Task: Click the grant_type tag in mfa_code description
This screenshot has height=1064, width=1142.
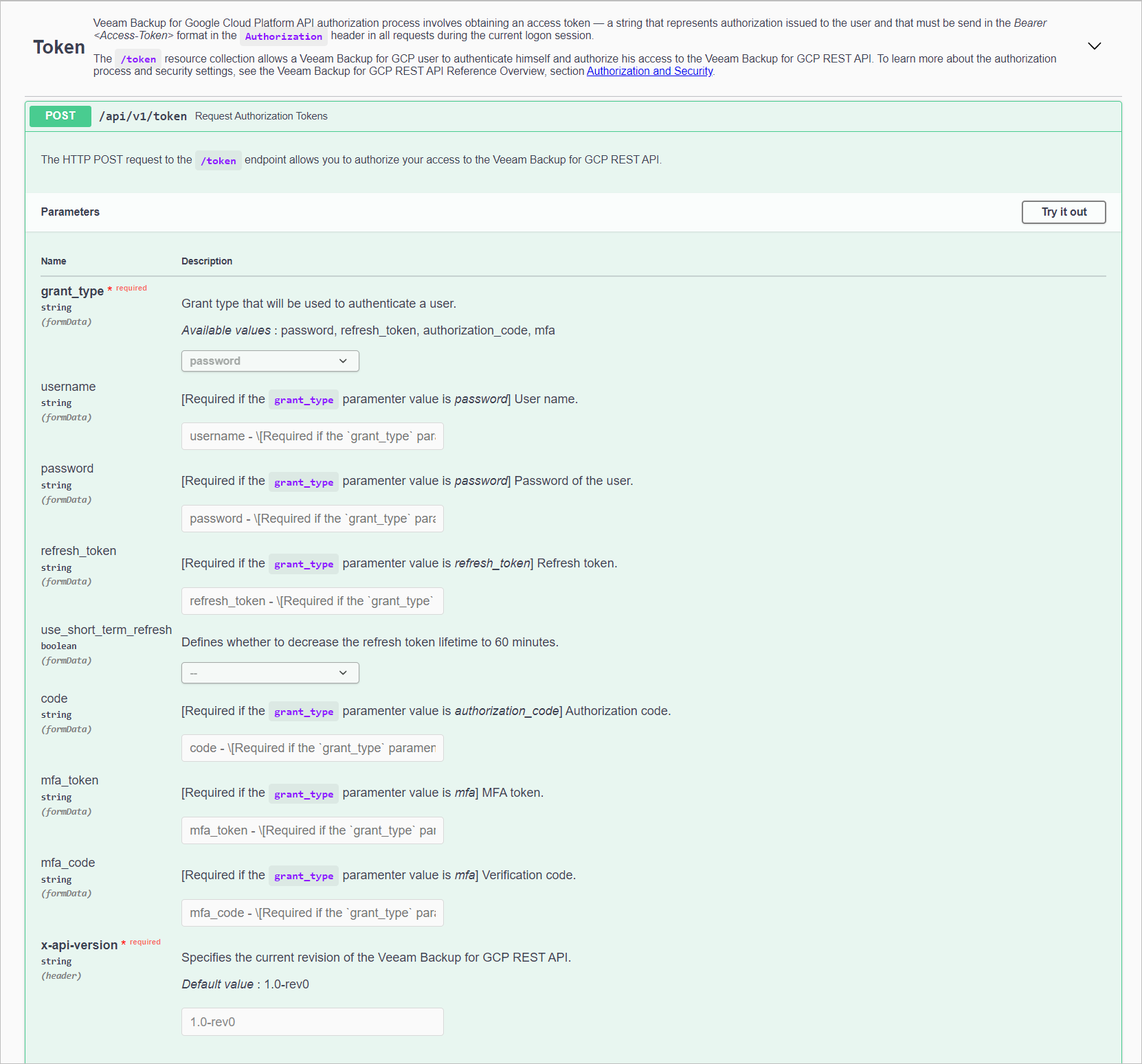Action: point(304,876)
